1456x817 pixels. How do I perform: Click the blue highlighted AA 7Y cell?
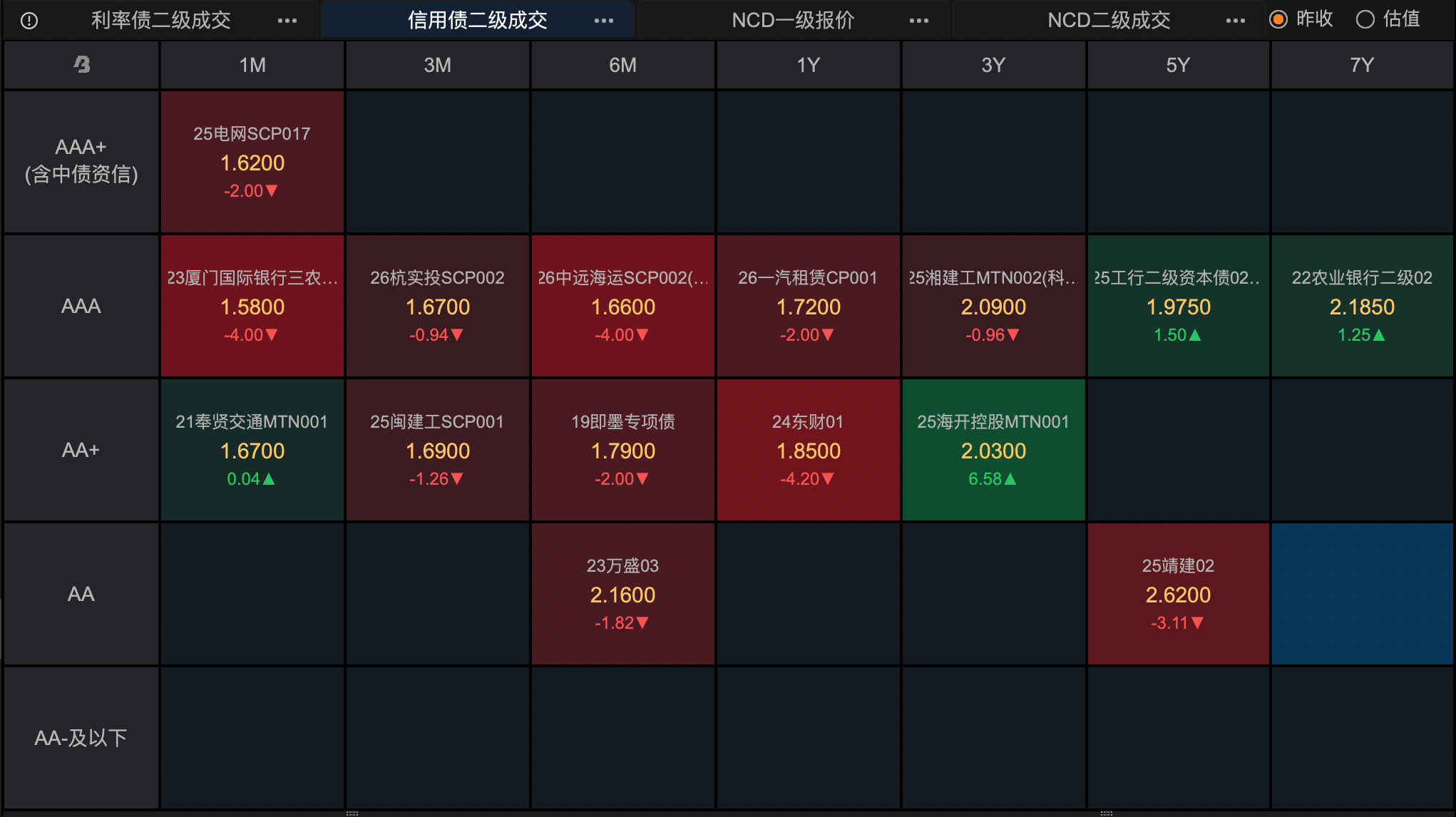1362,594
